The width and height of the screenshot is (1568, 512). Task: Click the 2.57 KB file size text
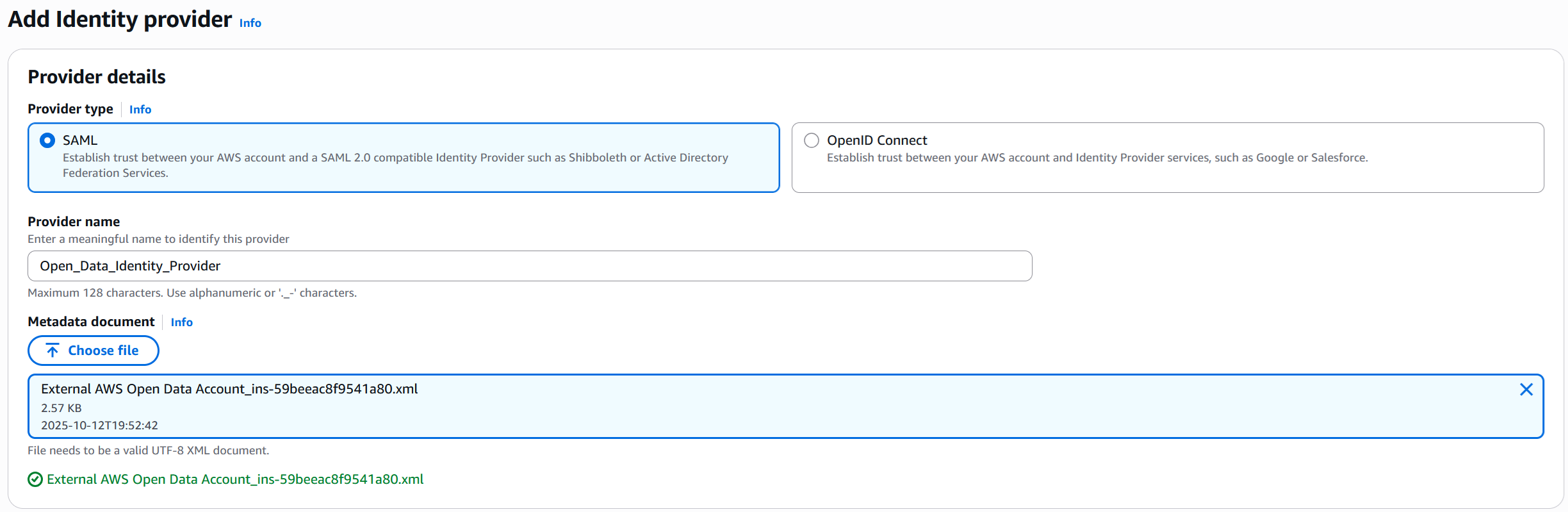(61, 408)
